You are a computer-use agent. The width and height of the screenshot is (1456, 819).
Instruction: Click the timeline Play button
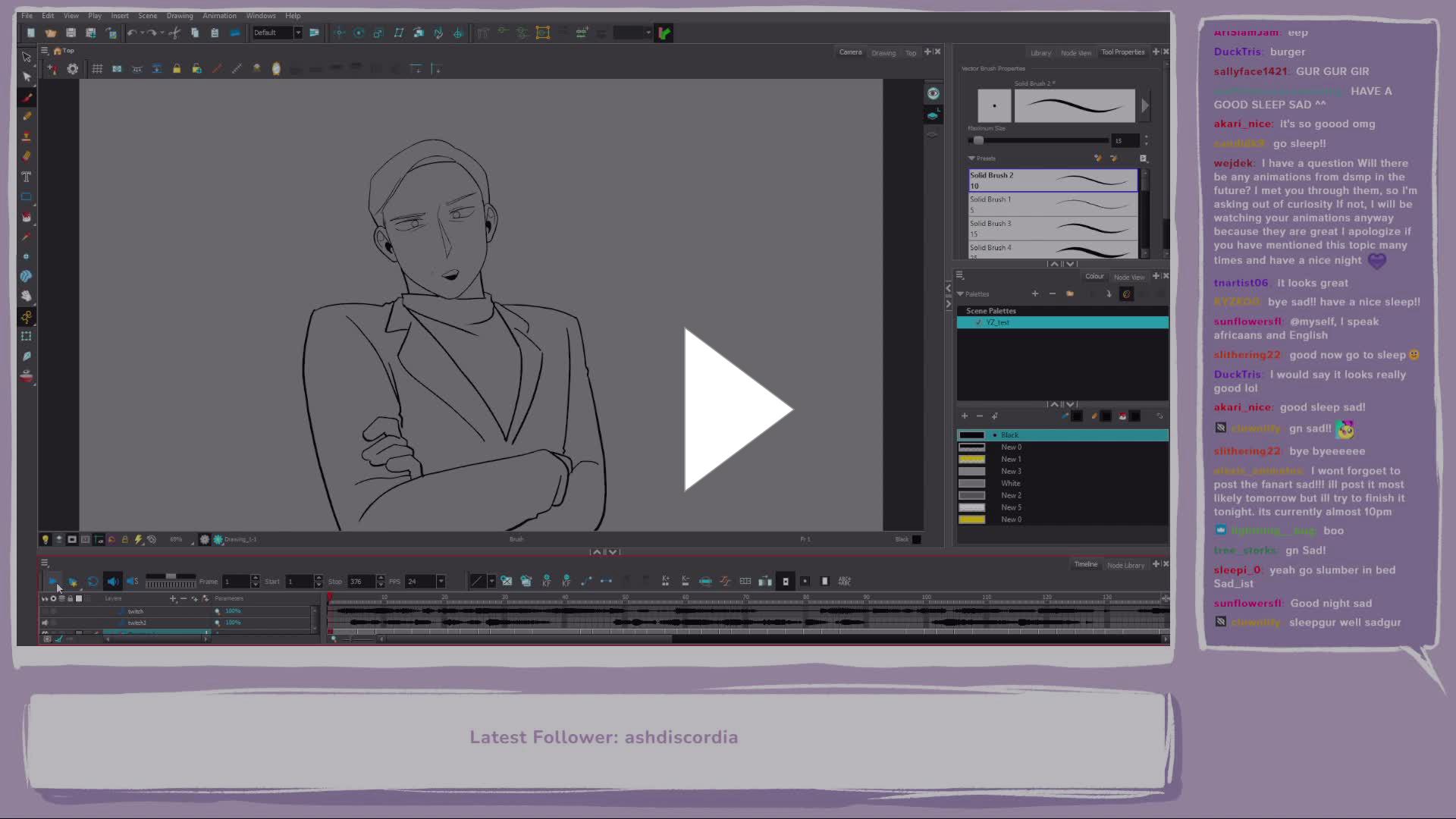pyautogui.click(x=53, y=582)
